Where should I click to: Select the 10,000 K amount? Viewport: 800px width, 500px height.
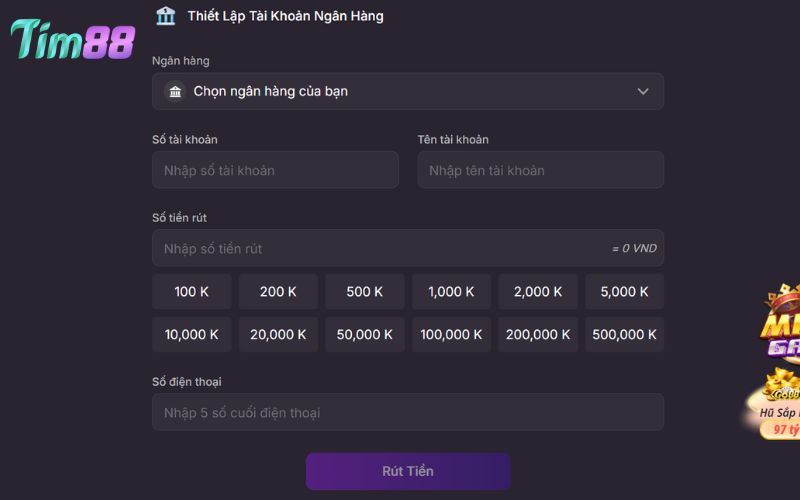pos(192,335)
